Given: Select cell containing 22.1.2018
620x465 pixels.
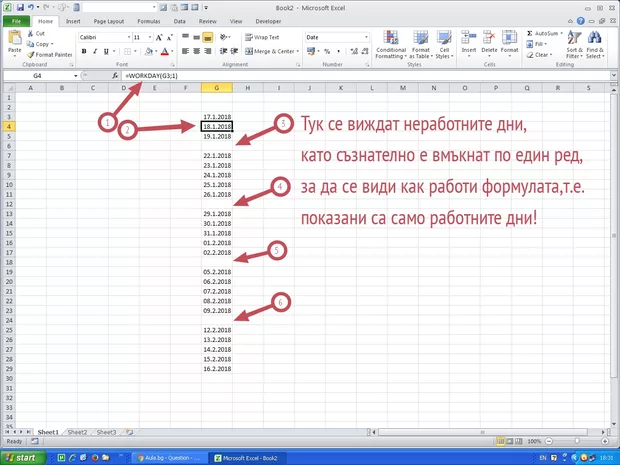Looking at the screenshot, I should coord(217,156).
